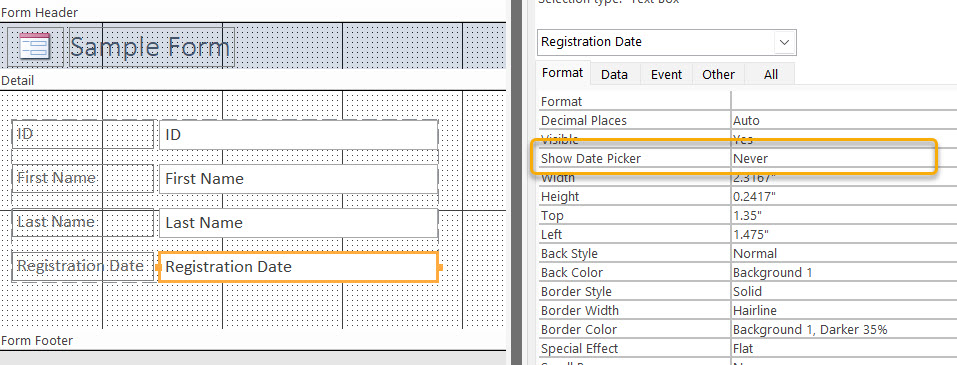Image resolution: width=957 pixels, height=365 pixels.
Task: Select the First Name text box
Action: 298,179
